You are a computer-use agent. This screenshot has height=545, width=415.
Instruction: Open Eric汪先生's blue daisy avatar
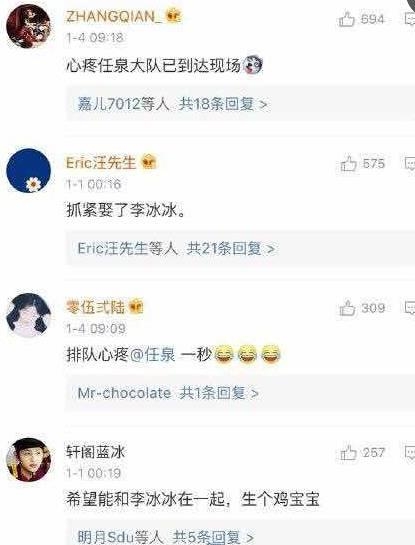(x=29, y=170)
